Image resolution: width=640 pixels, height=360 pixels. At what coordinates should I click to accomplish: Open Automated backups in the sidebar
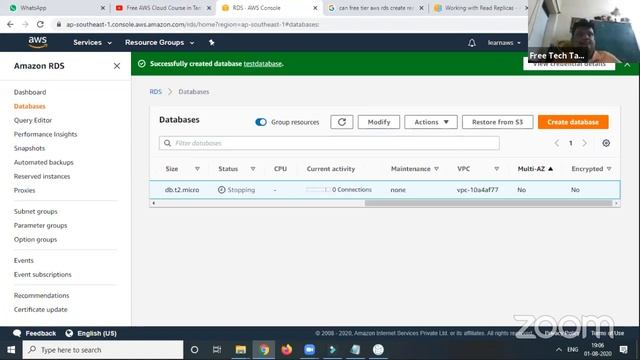[44, 162]
